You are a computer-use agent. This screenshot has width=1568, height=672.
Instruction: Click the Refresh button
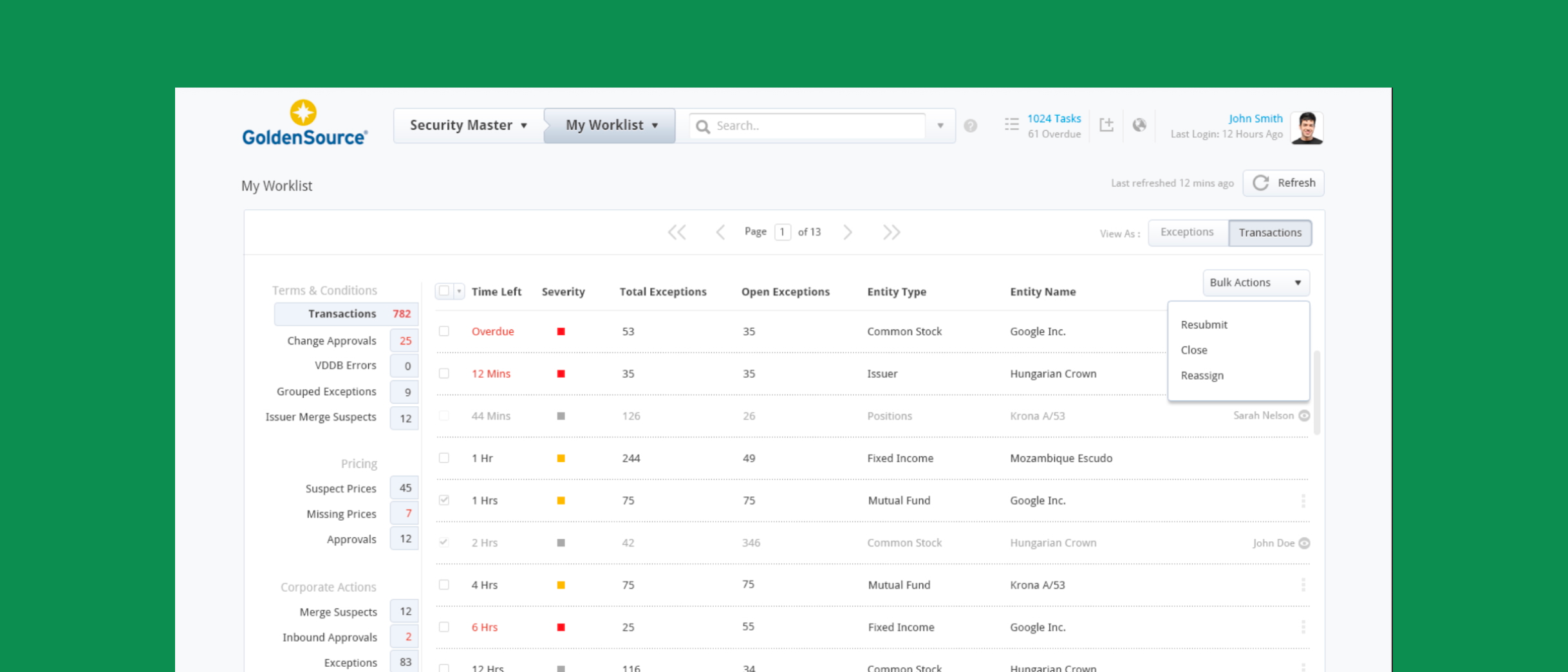click(1283, 183)
